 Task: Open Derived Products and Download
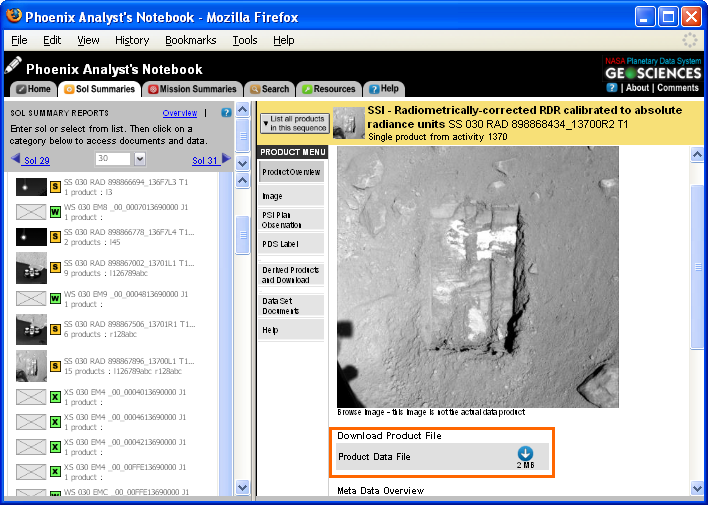pyautogui.click(x=291, y=275)
